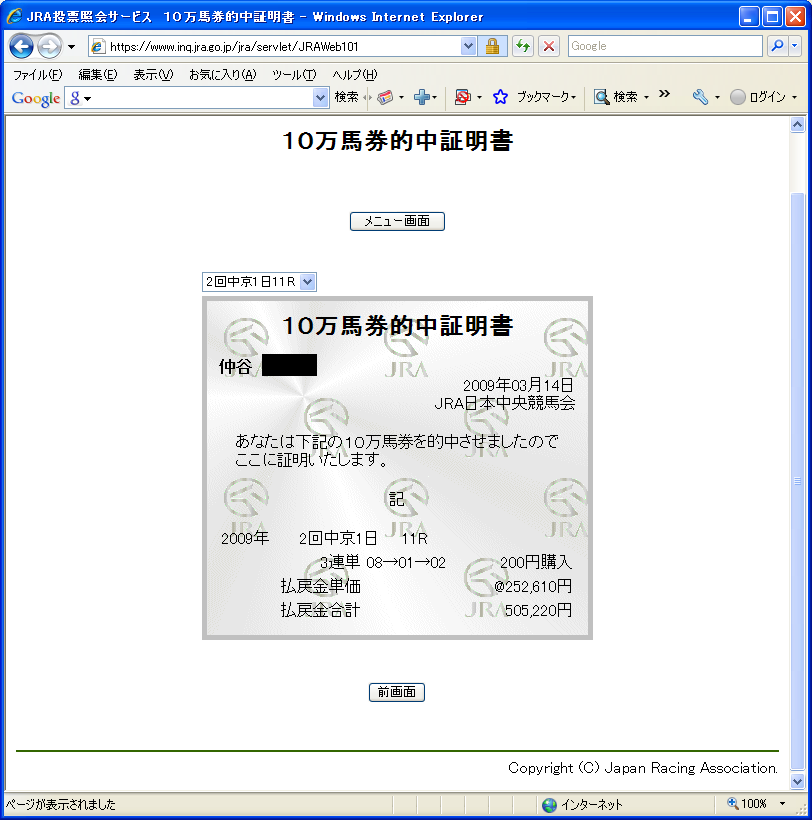The height and width of the screenshot is (820, 812).
Task: Click the Google search box in toolbar
Action: [665, 46]
